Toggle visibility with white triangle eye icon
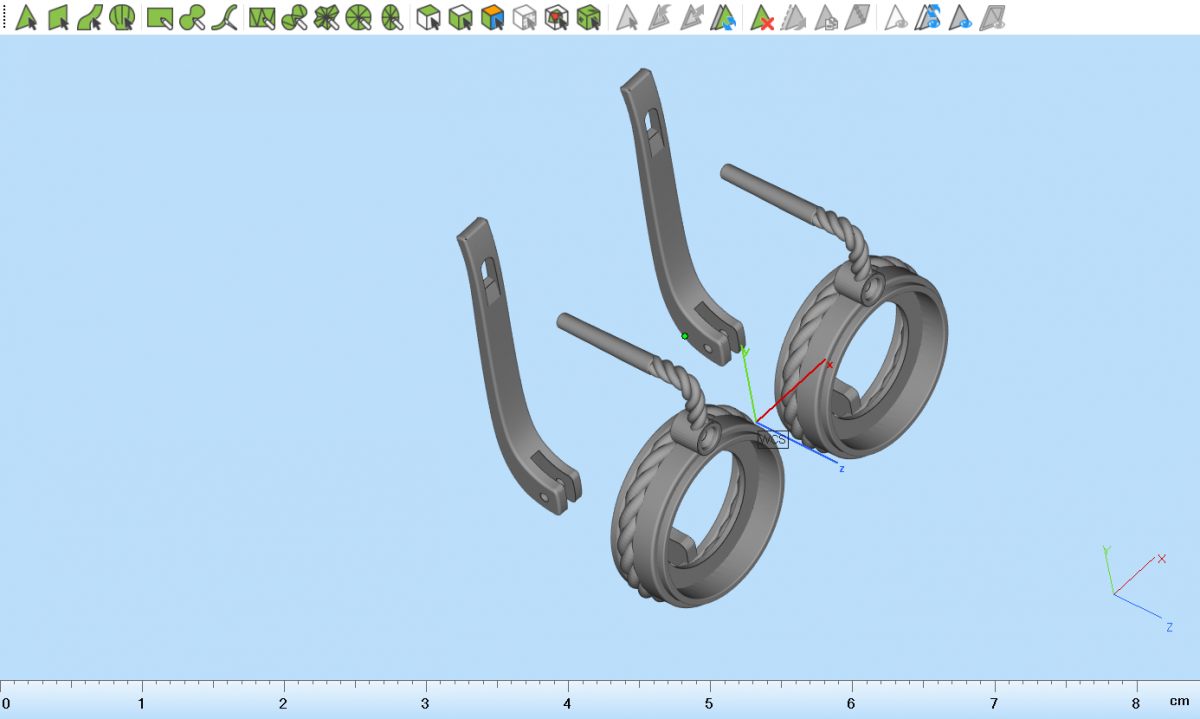This screenshot has height=719, width=1200. point(896,17)
